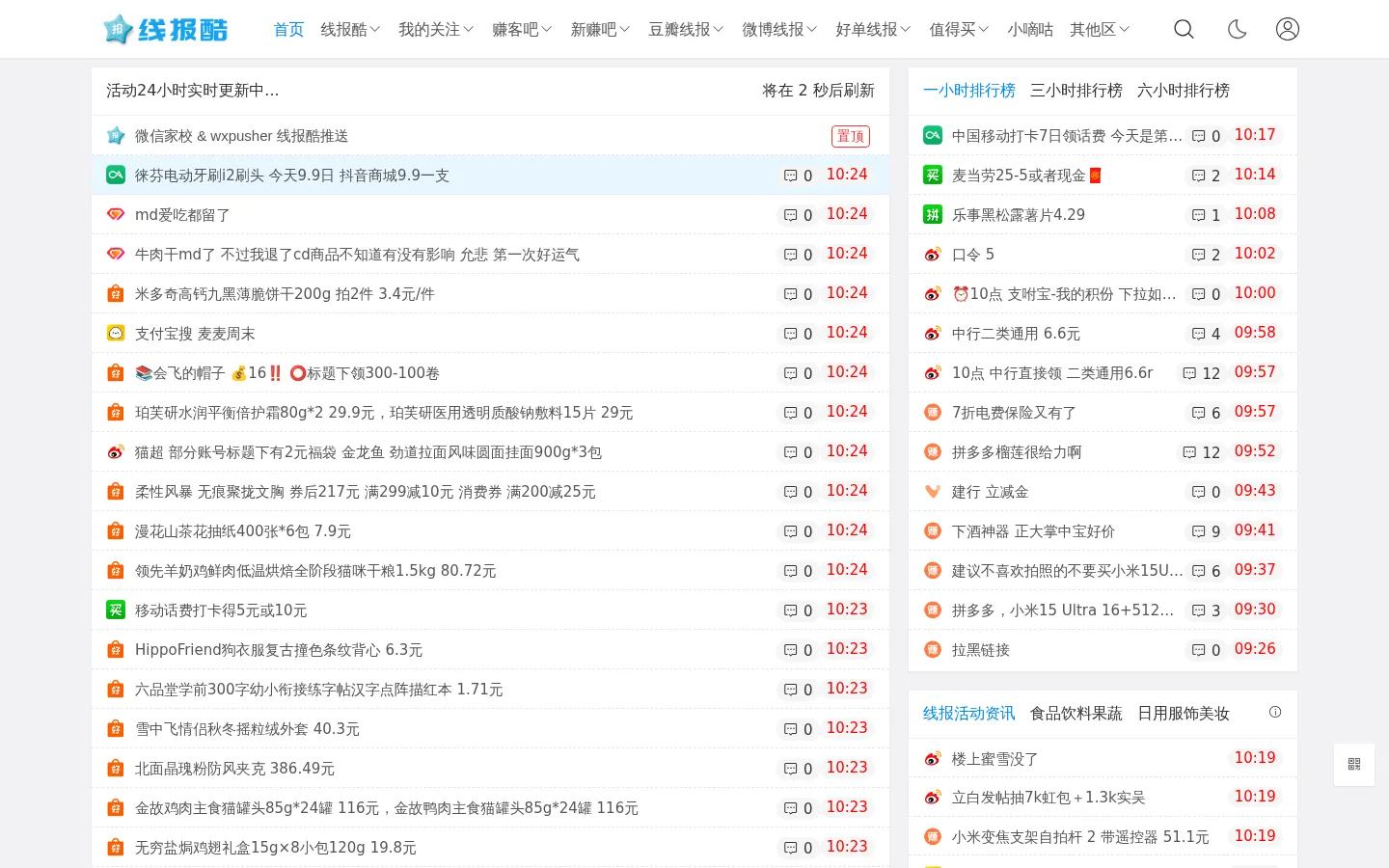The height and width of the screenshot is (868, 1389).
Task: Open 米多奇高钙九黑薄脆饼干 post
Action: pos(285,294)
